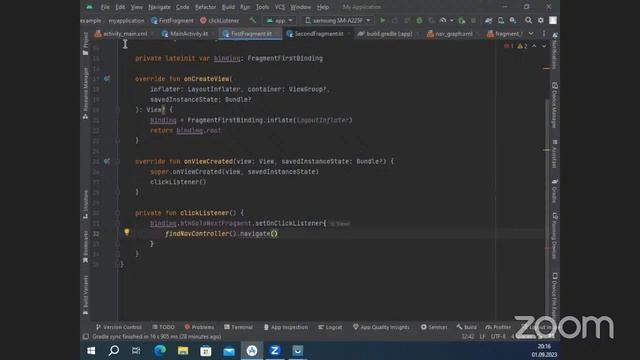
Task: Open the Gradle right sidebar panel
Action: pyautogui.click(x=554, y=191)
